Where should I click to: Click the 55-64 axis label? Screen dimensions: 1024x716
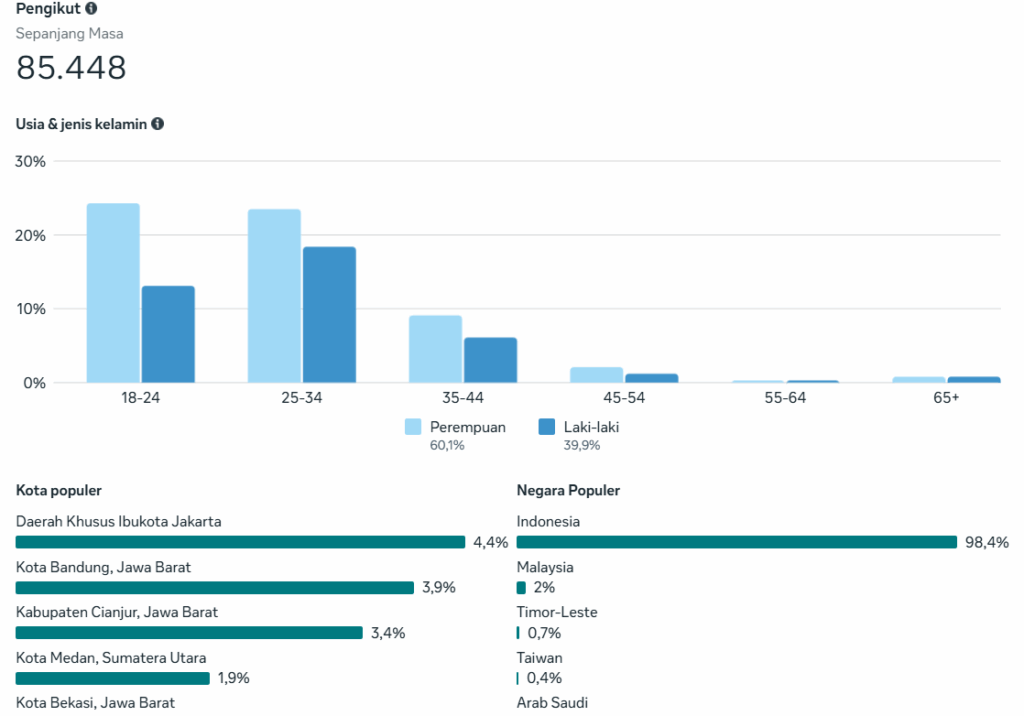tap(786, 397)
